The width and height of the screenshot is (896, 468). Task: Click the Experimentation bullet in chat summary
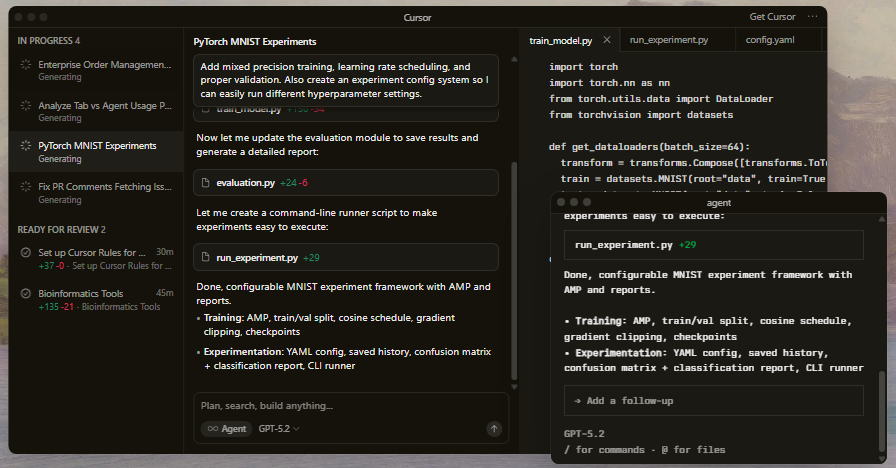point(343,359)
